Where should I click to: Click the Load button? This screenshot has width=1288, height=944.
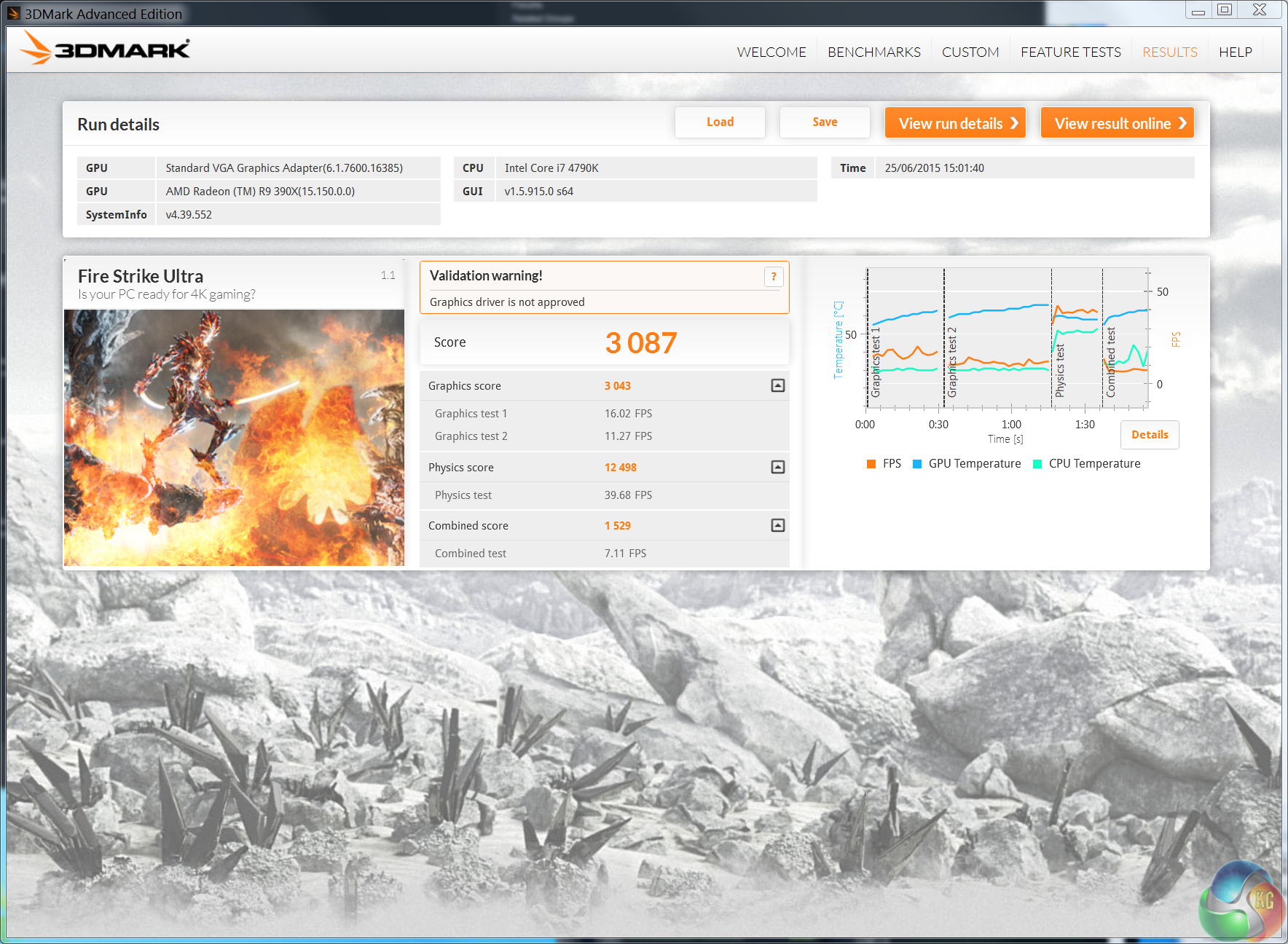tap(719, 122)
